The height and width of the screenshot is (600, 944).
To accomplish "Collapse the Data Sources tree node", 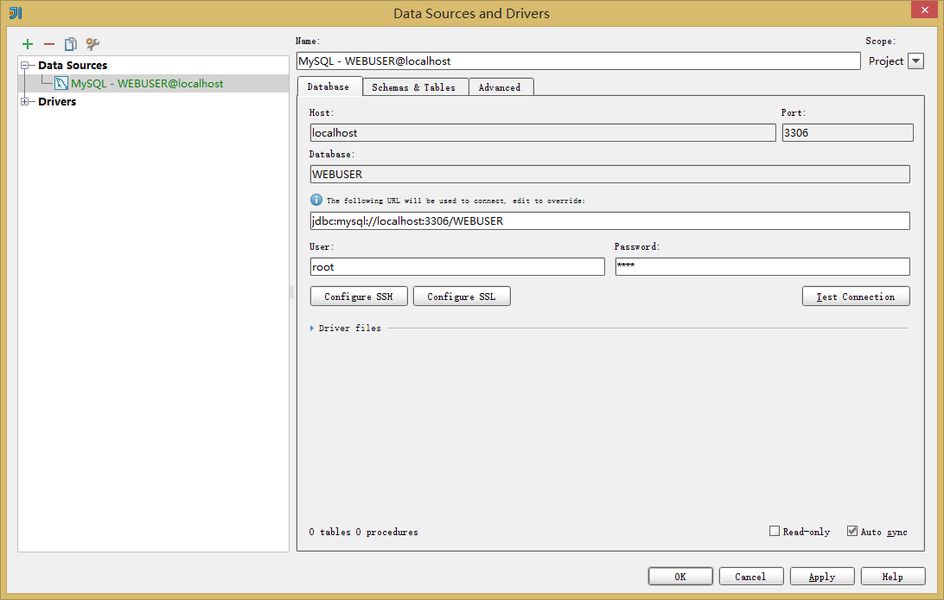I will click(x=25, y=66).
